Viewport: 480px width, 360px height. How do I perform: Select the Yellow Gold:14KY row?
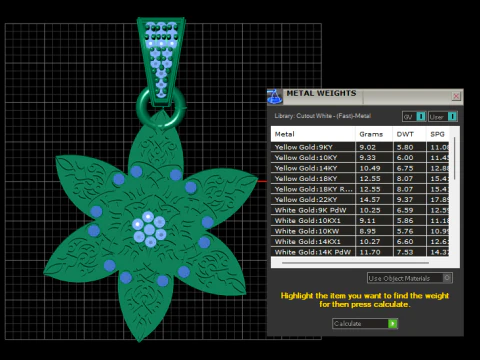(360, 168)
